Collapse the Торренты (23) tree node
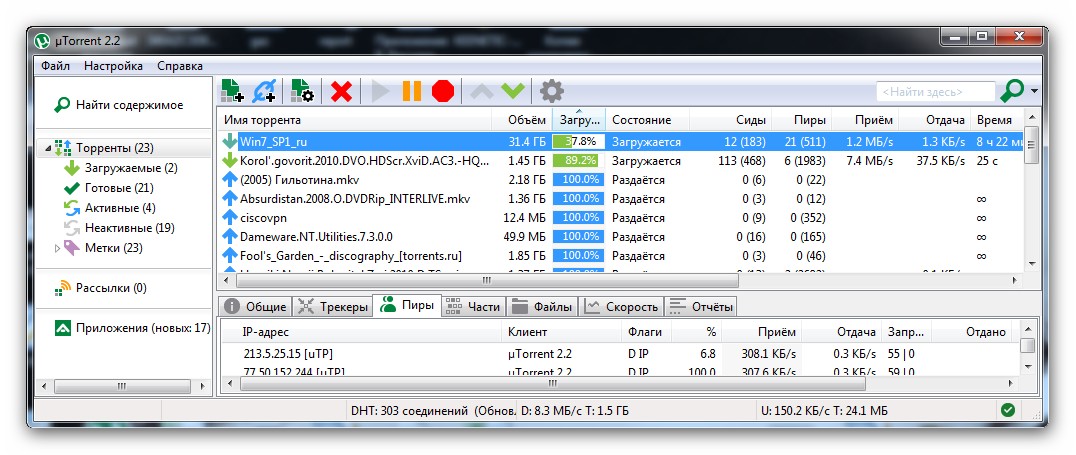Screen dimensions: 1076x455 [x=47, y=149]
